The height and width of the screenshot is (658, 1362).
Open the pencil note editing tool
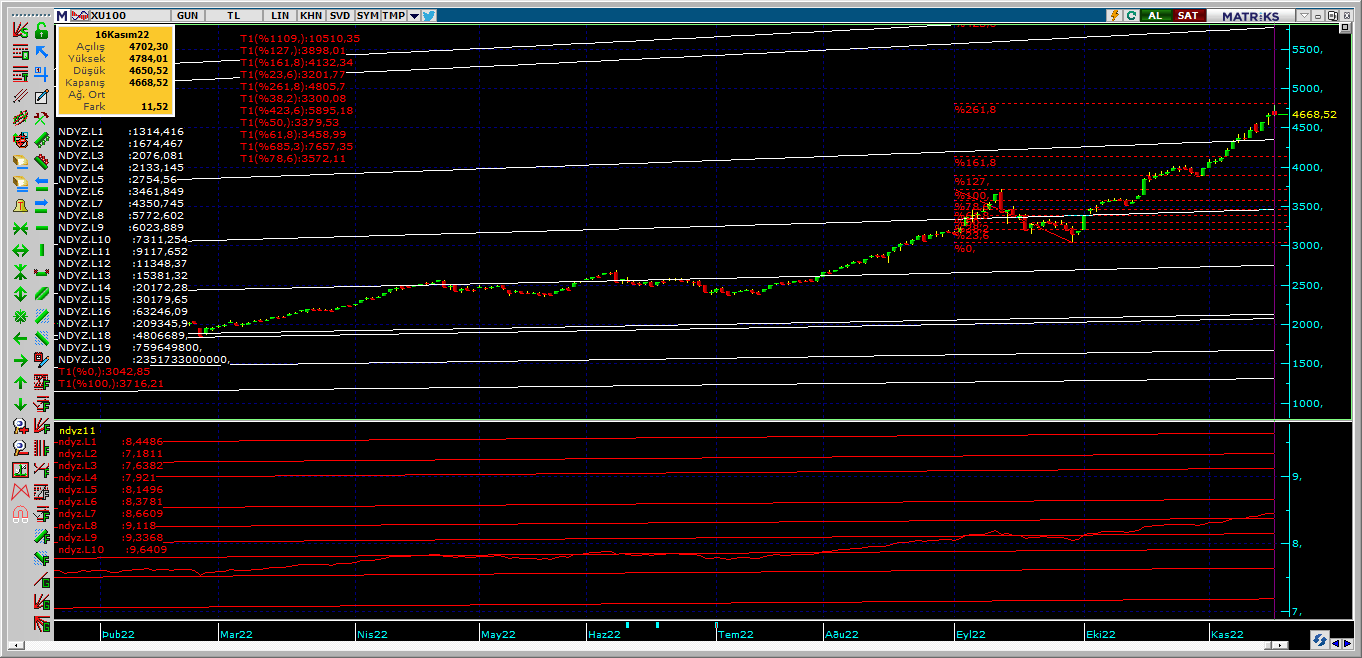41,96
